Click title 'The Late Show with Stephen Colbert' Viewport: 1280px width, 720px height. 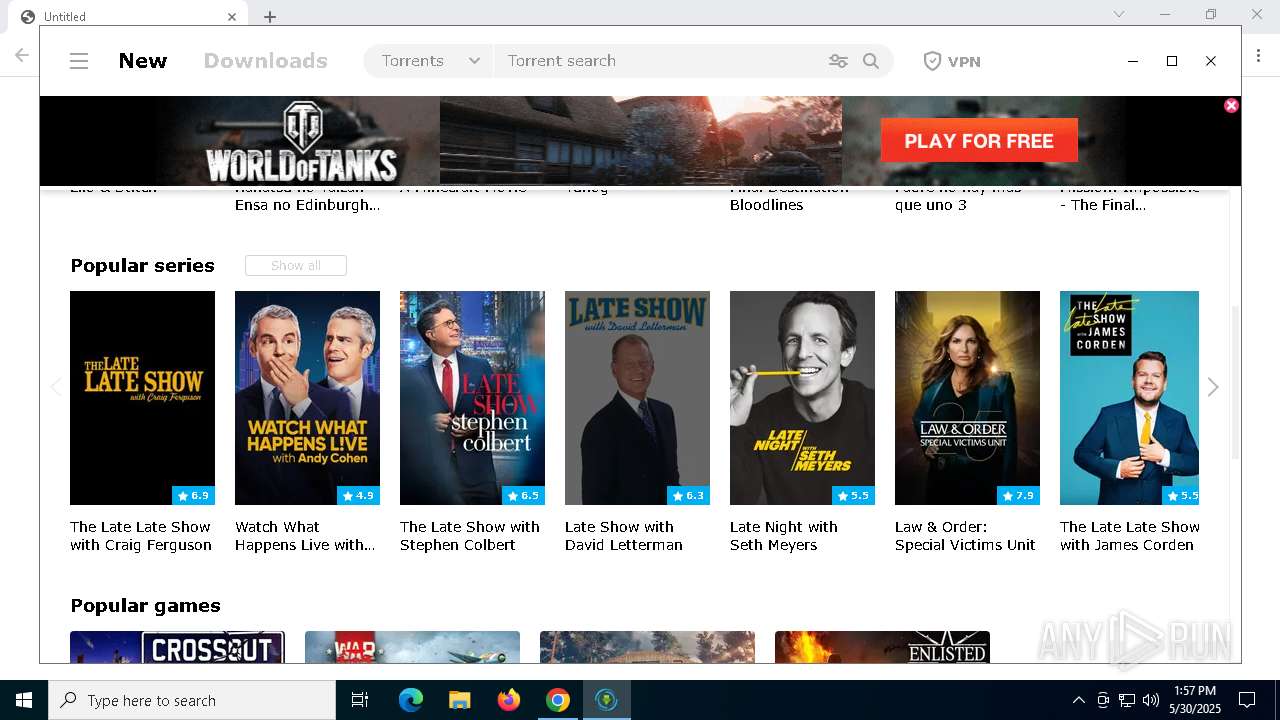(470, 536)
